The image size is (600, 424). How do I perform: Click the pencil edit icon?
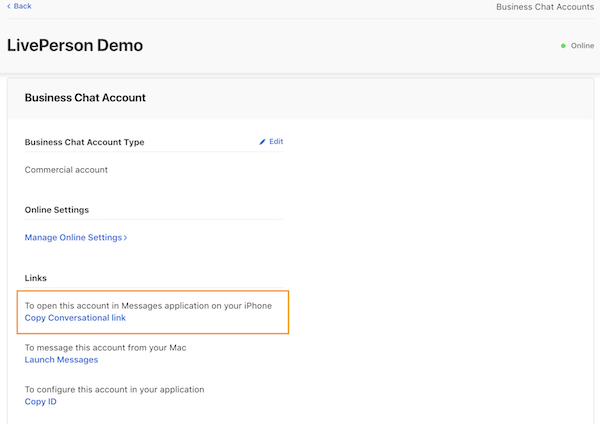point(262,142)
